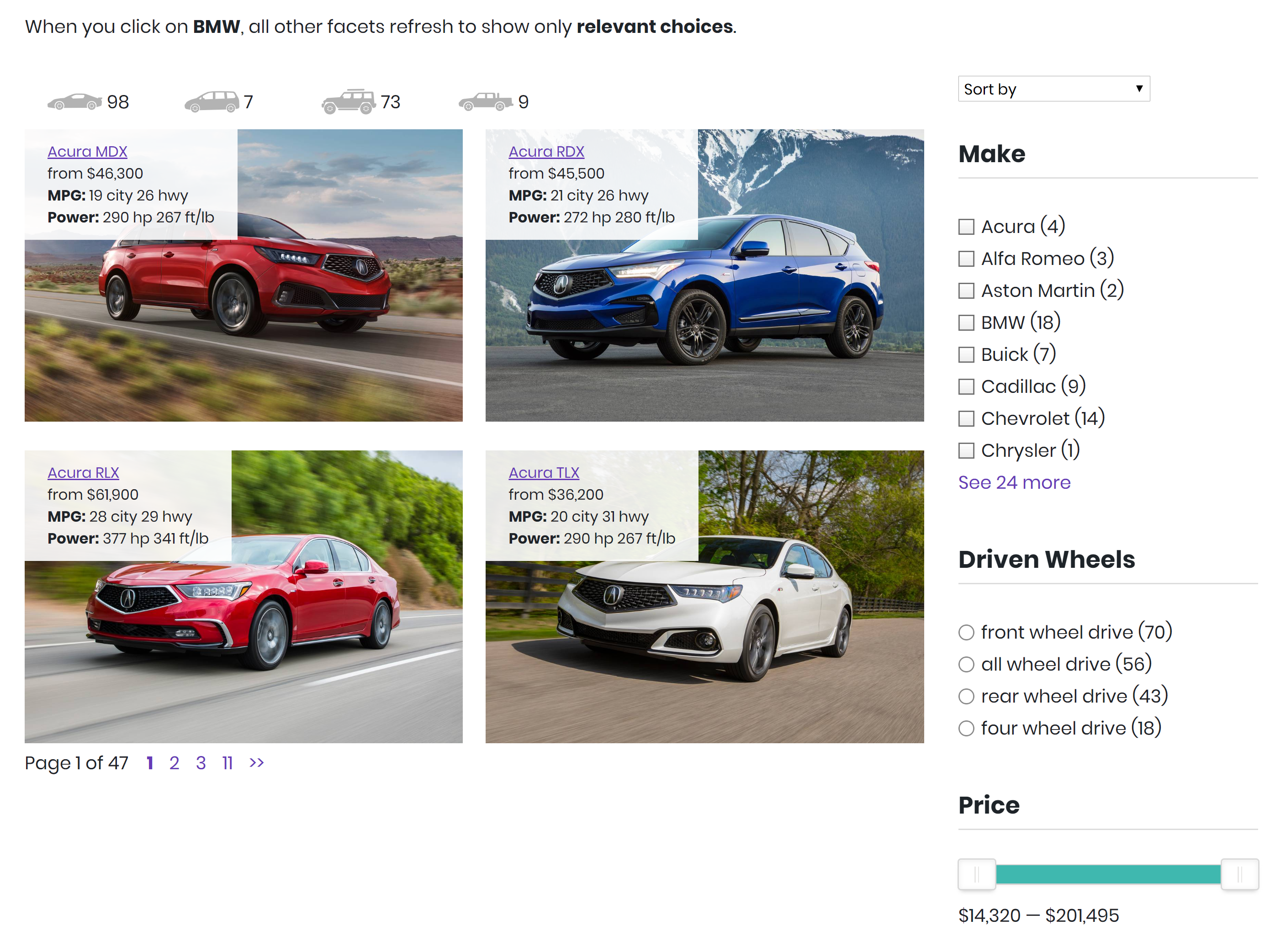The image size is (1286, 952).
Task: Filter by the minivan body type icon (7)
Action: click(212, 102)
